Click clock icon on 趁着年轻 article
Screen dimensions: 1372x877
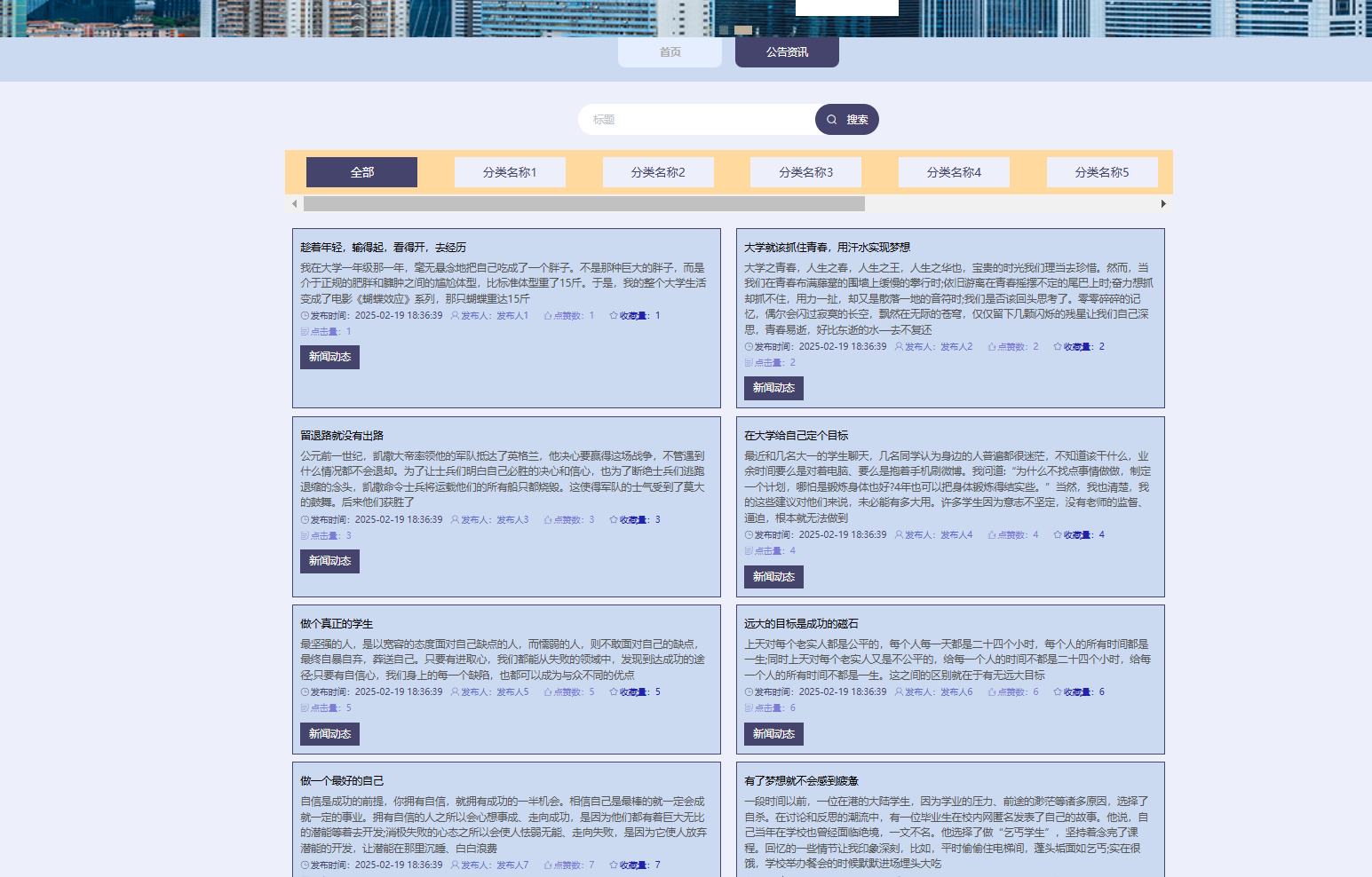point(305,316)
